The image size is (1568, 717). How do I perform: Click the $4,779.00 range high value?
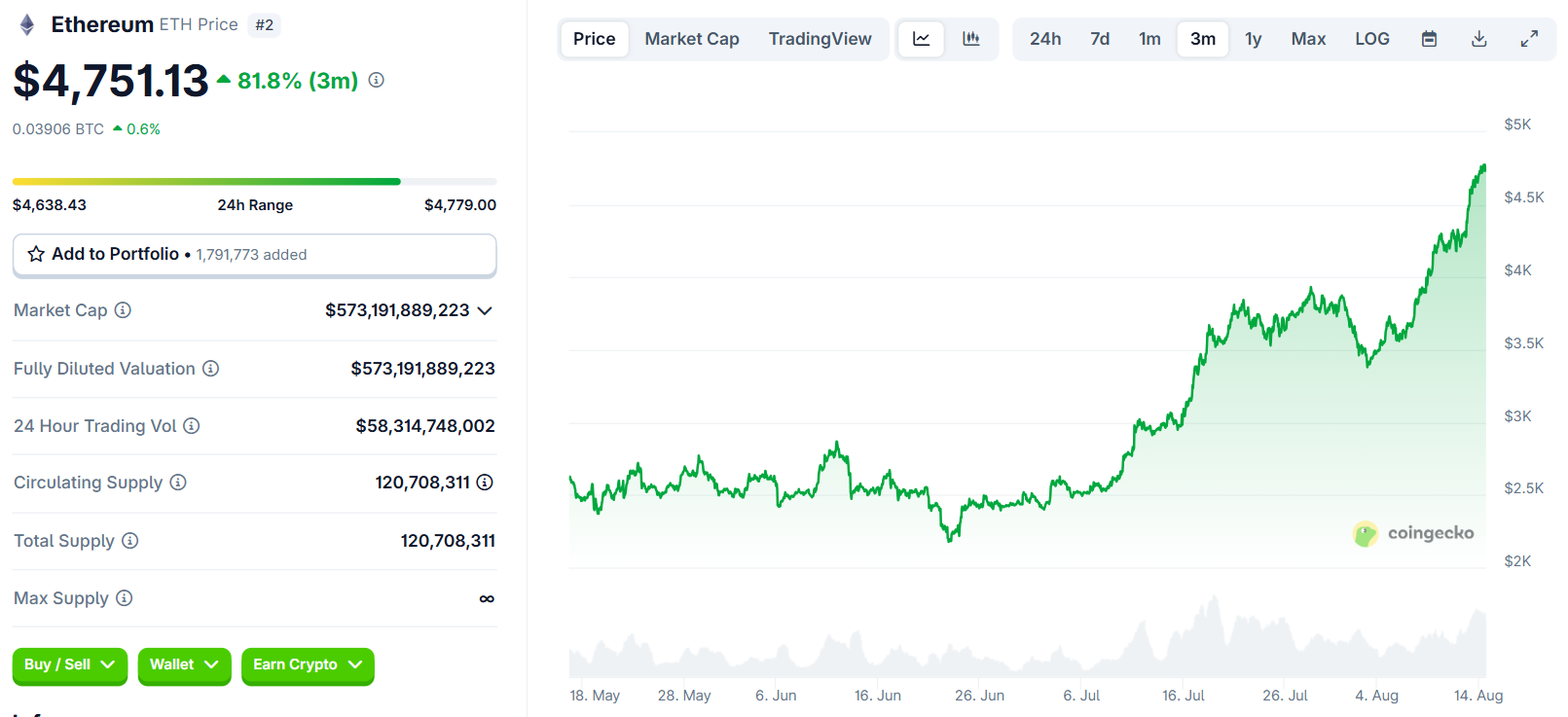pos(460,205)
